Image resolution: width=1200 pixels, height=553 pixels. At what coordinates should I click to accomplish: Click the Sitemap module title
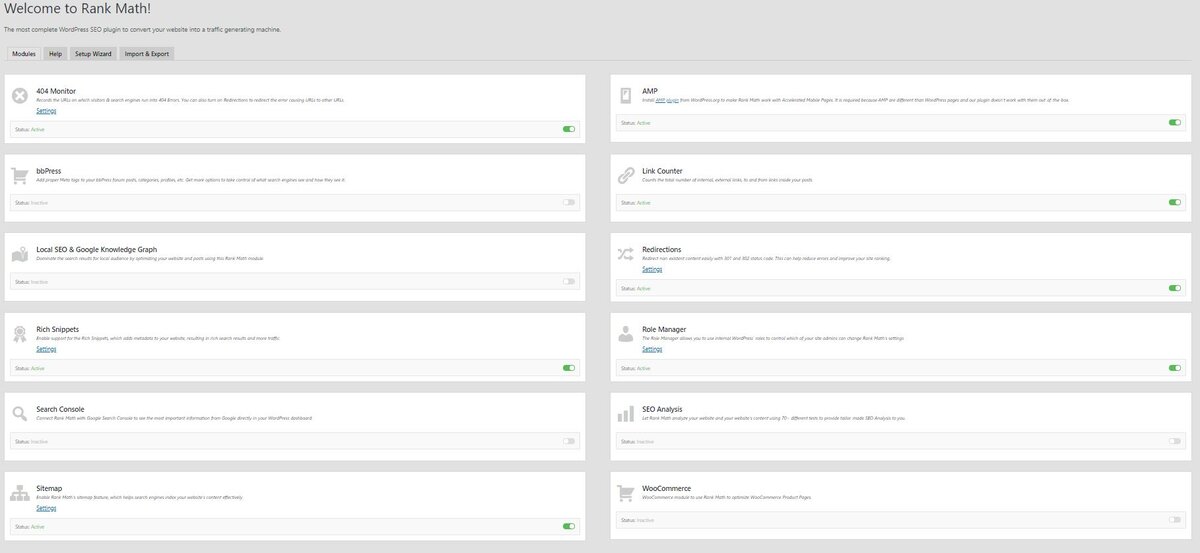click(49, 488)
